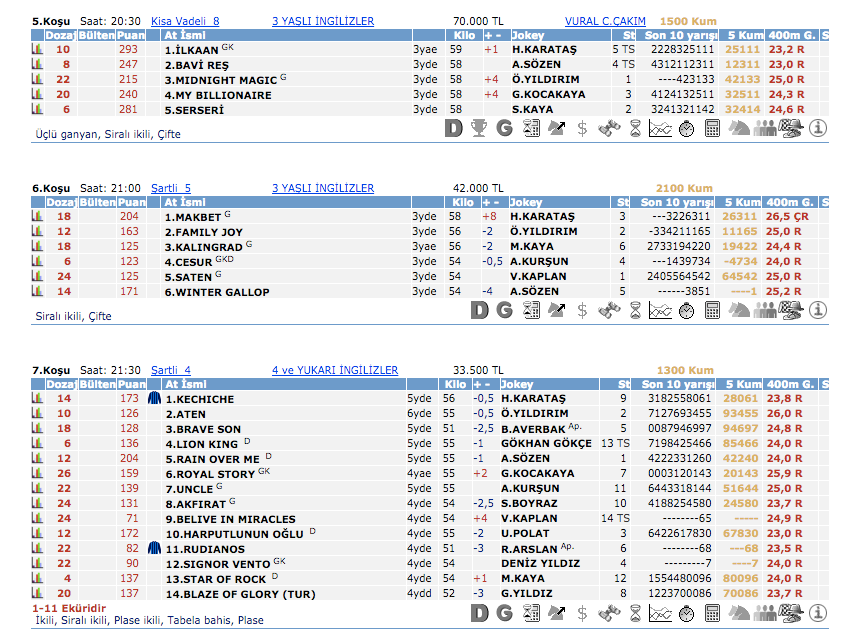Screen dimensions: 857x641
Task: Click the line chart icon in race 6 toolbar
Action: pos(660,310)
